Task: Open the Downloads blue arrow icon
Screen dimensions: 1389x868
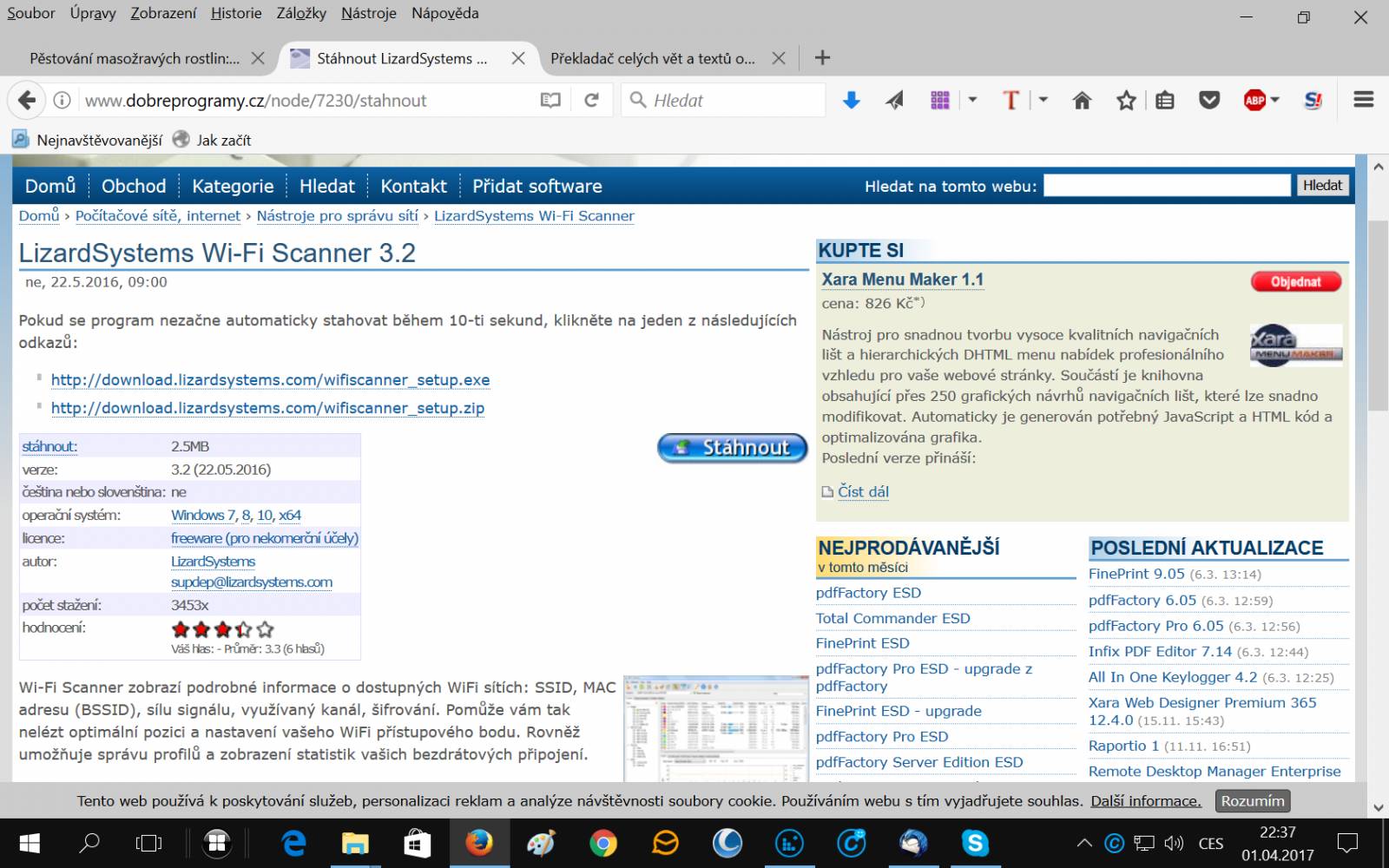Action: (x=852, y=100)
